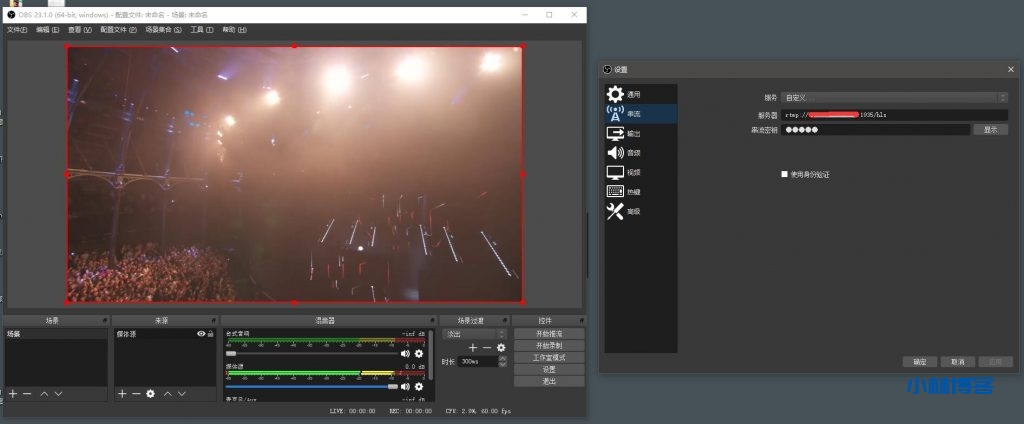Screen dimensions: 1024x424
Task: Select the Output (输出) settings icon
Action: 615,133
